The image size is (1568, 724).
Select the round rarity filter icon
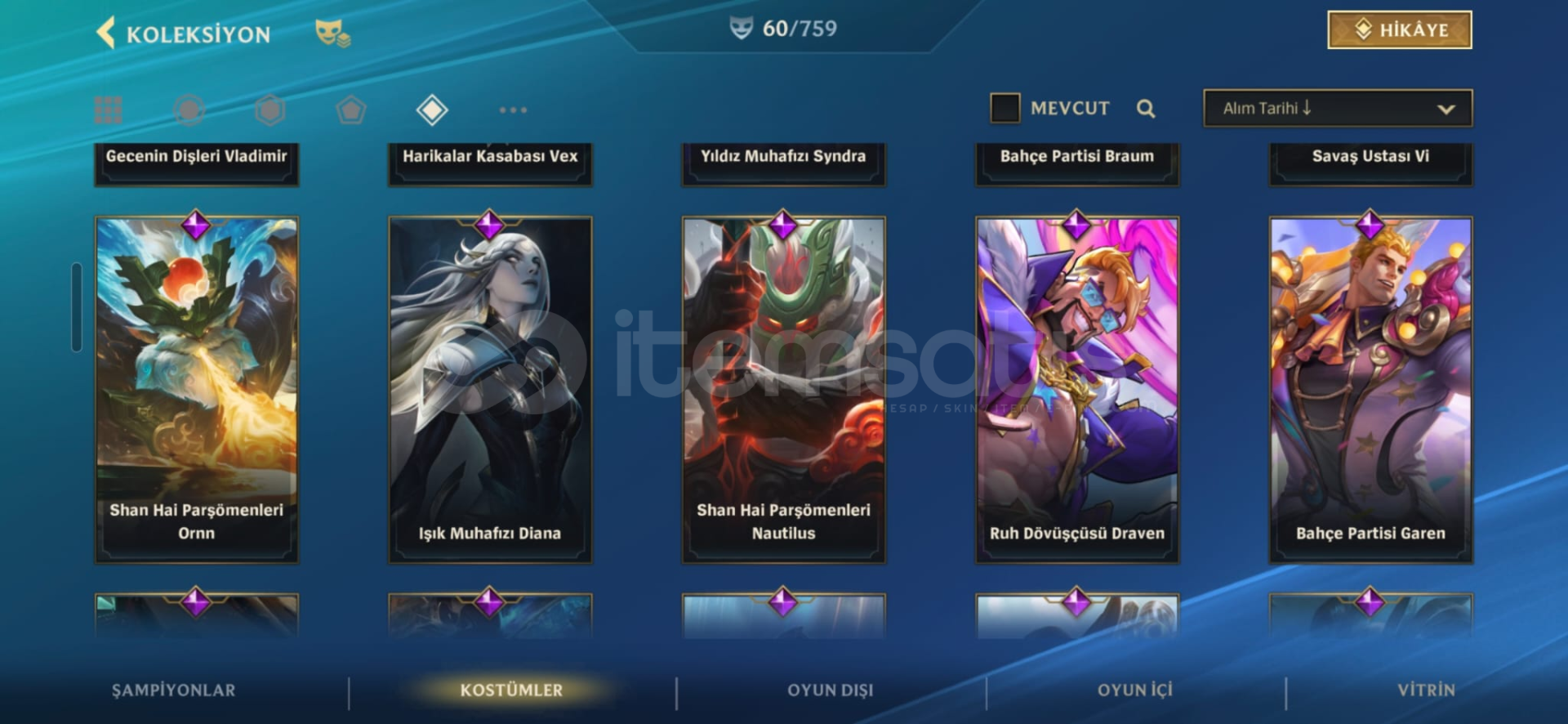189,109
